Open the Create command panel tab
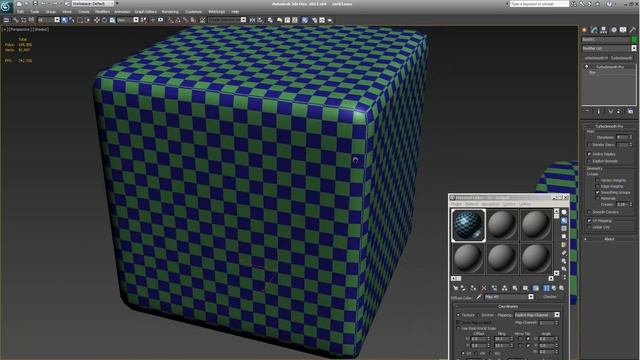Screen dimensions: 640x360 tap(584, 29)
